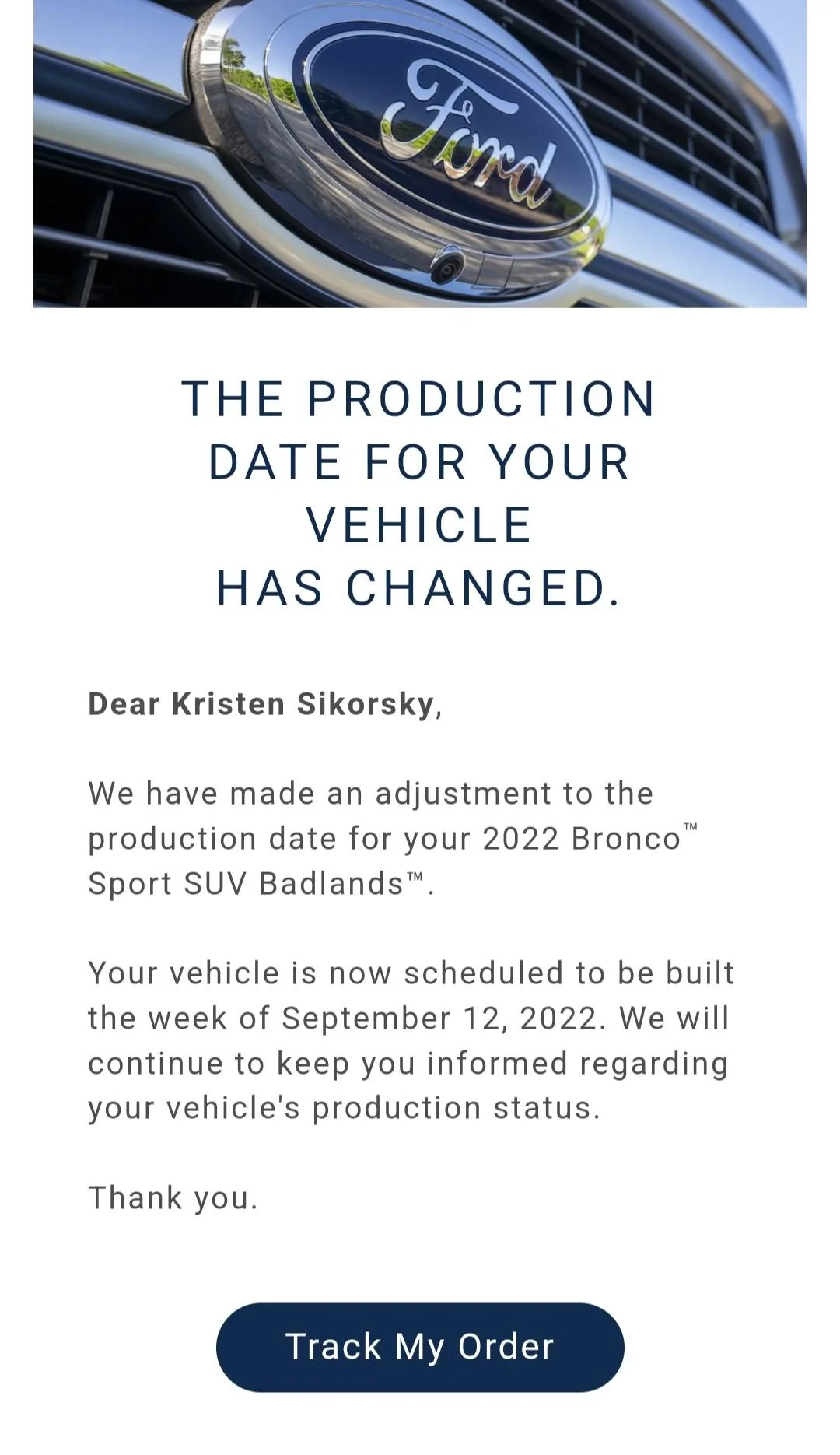Select the recipient name Kristen Sikorsky
Image resolution: width=840 pixels, height=1455 pixels.
[x=302, y=704]
